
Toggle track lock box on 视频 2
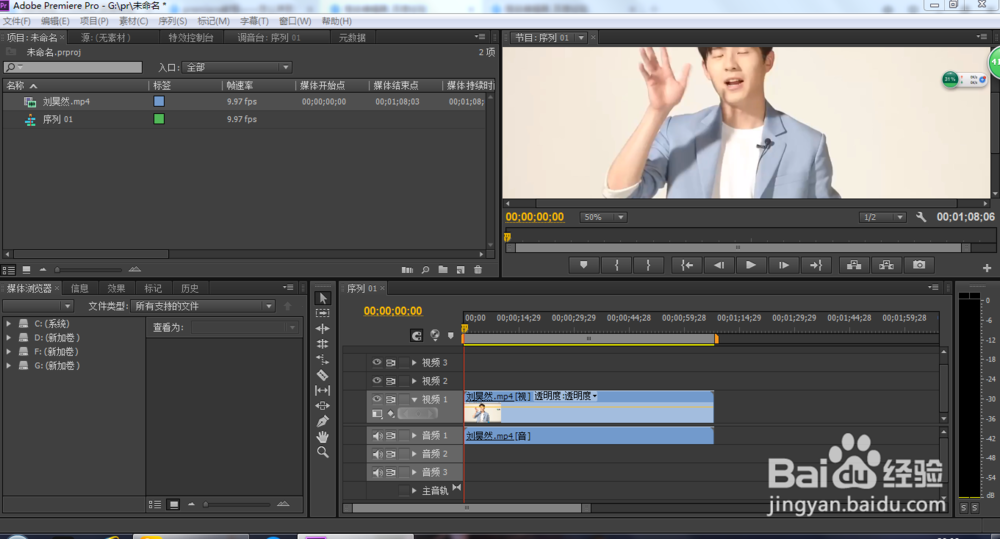[x=404, y=381]
